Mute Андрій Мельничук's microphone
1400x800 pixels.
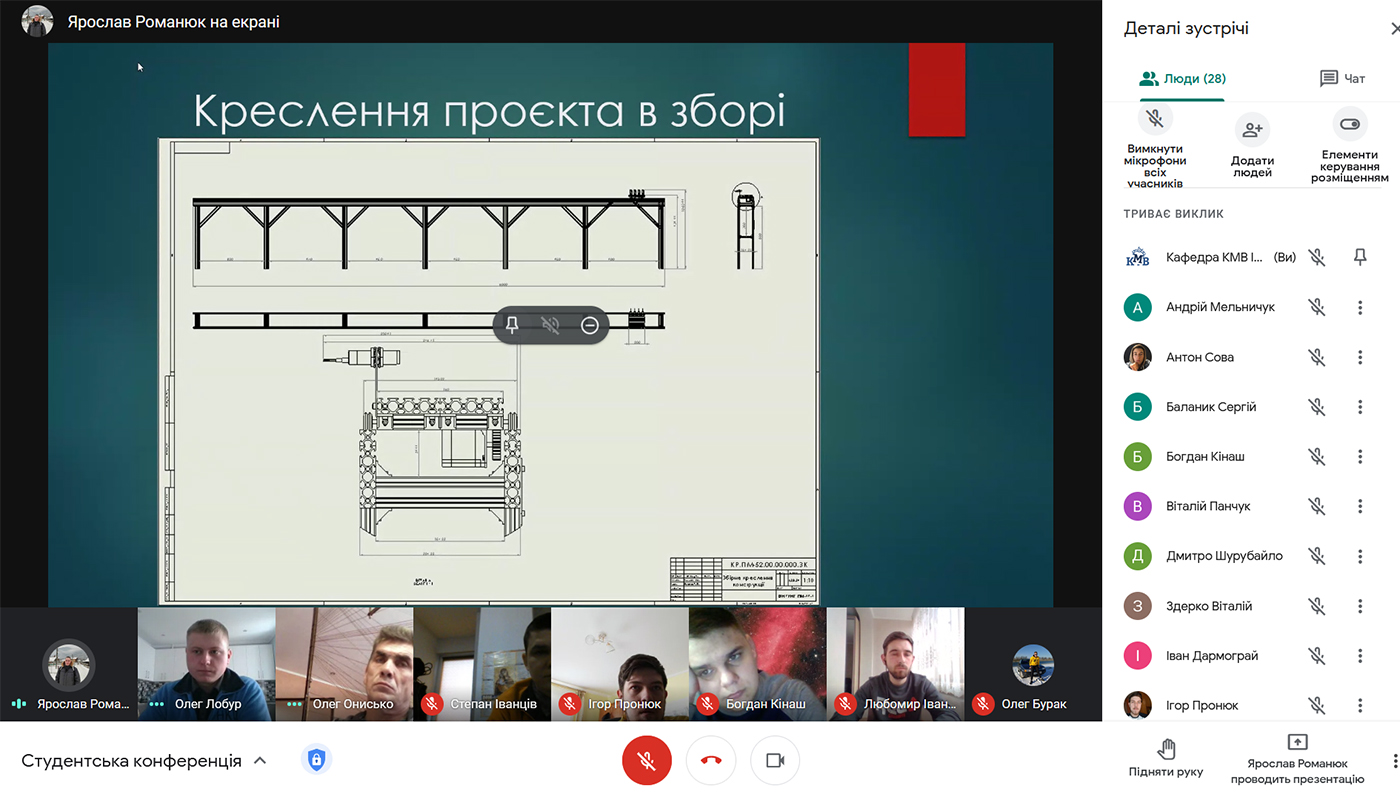pos(1317,307)
